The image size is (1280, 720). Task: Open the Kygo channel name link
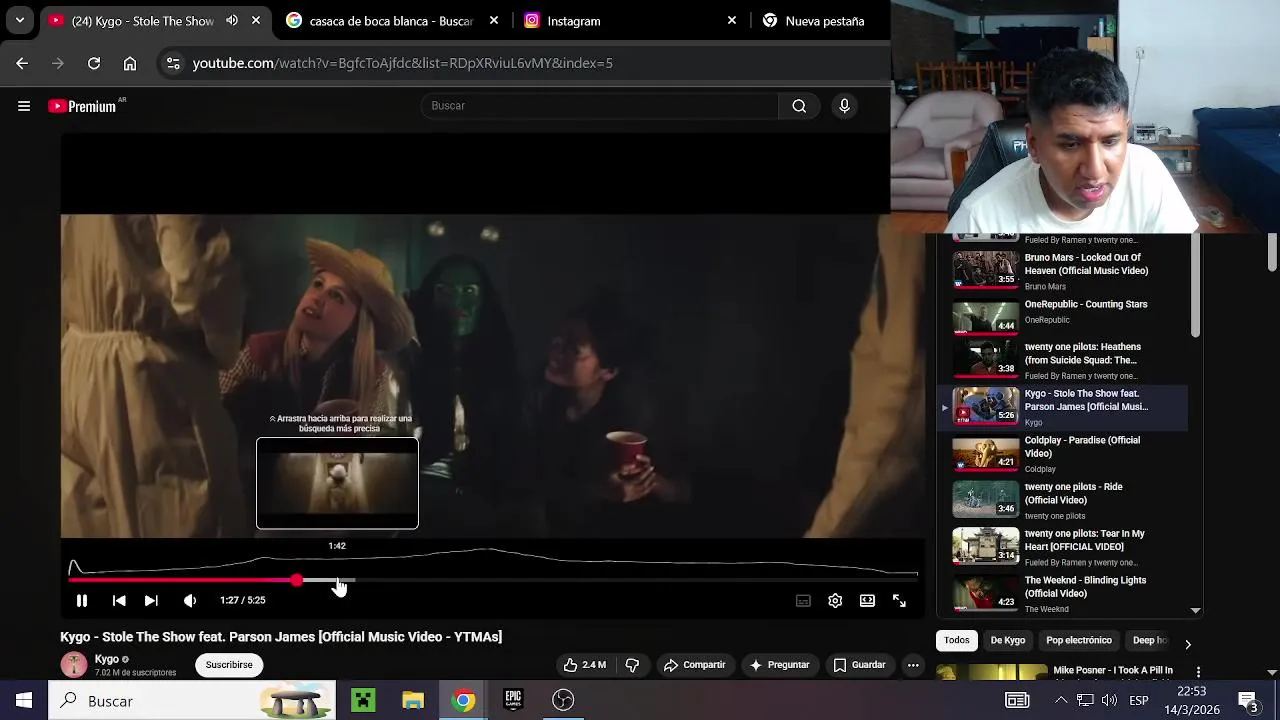[x=107, y=660]
